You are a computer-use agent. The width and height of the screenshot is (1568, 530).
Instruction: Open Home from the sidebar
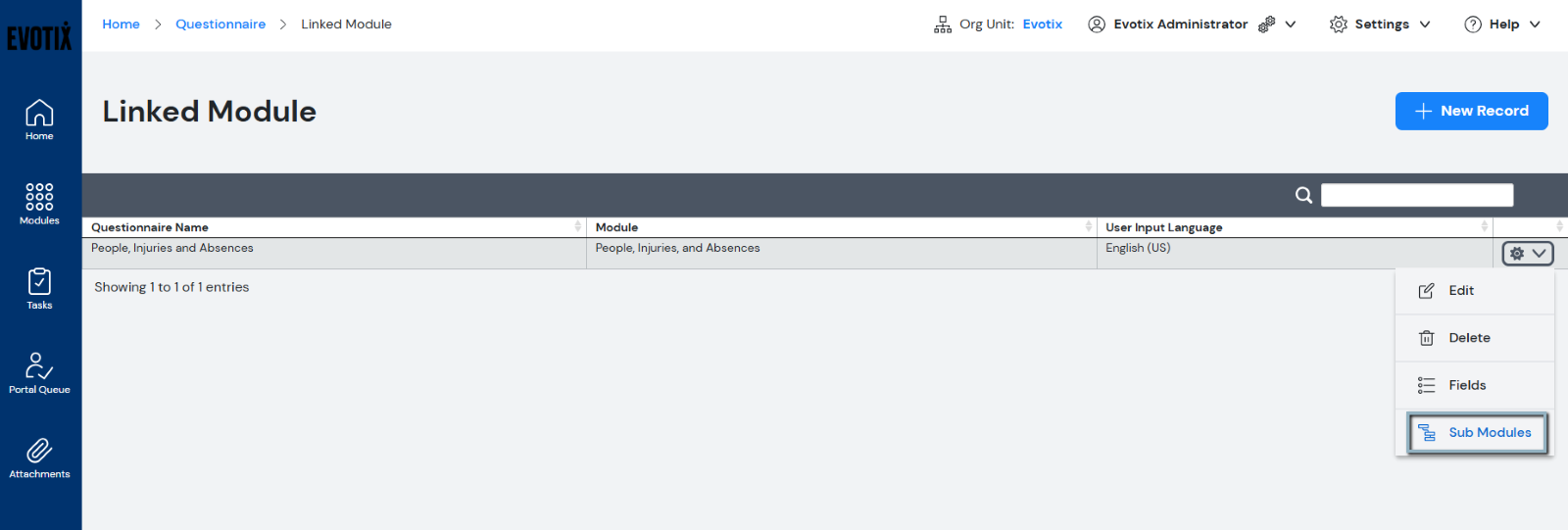point(39,120)
